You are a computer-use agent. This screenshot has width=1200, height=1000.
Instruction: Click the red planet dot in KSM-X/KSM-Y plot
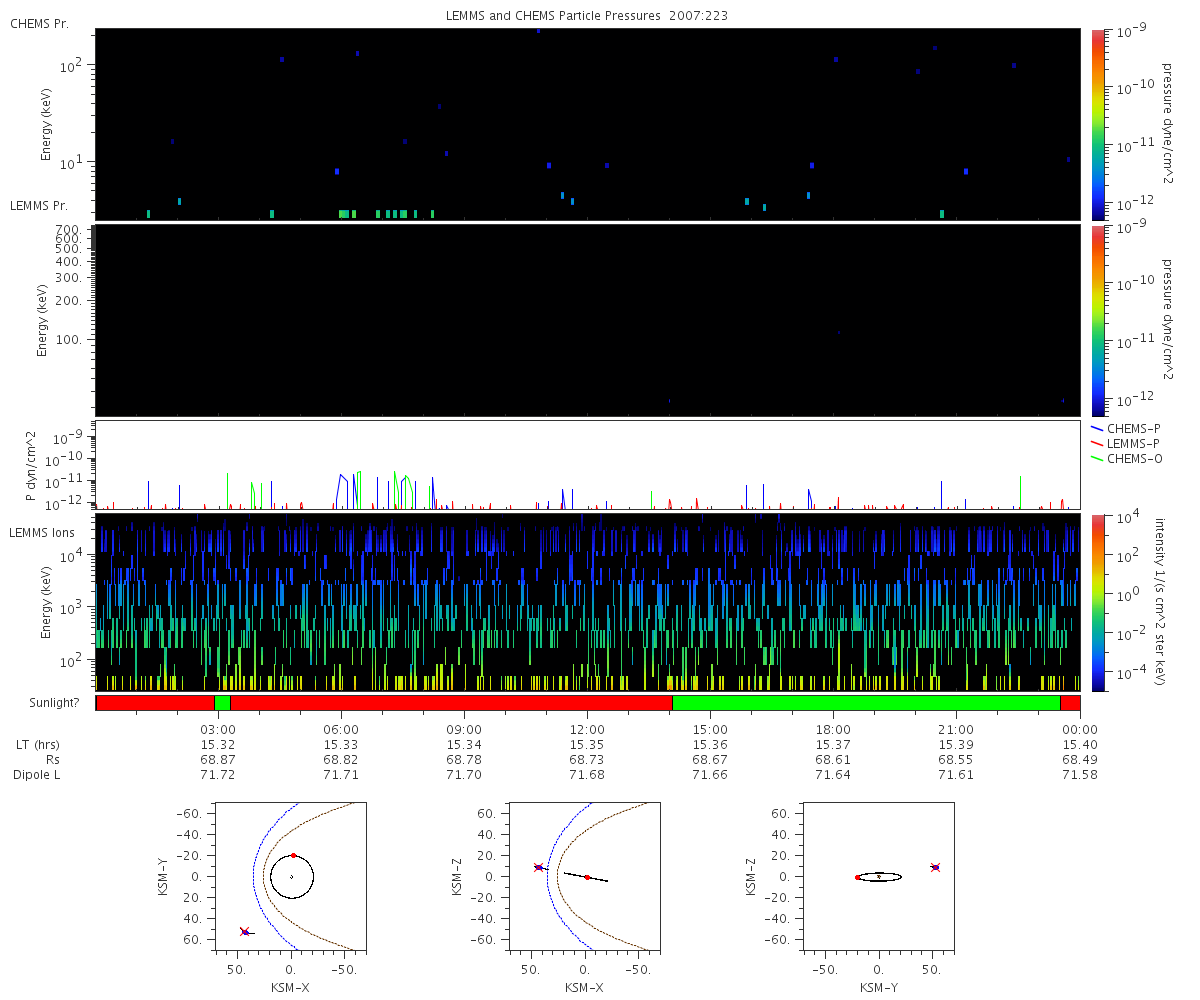293,855
